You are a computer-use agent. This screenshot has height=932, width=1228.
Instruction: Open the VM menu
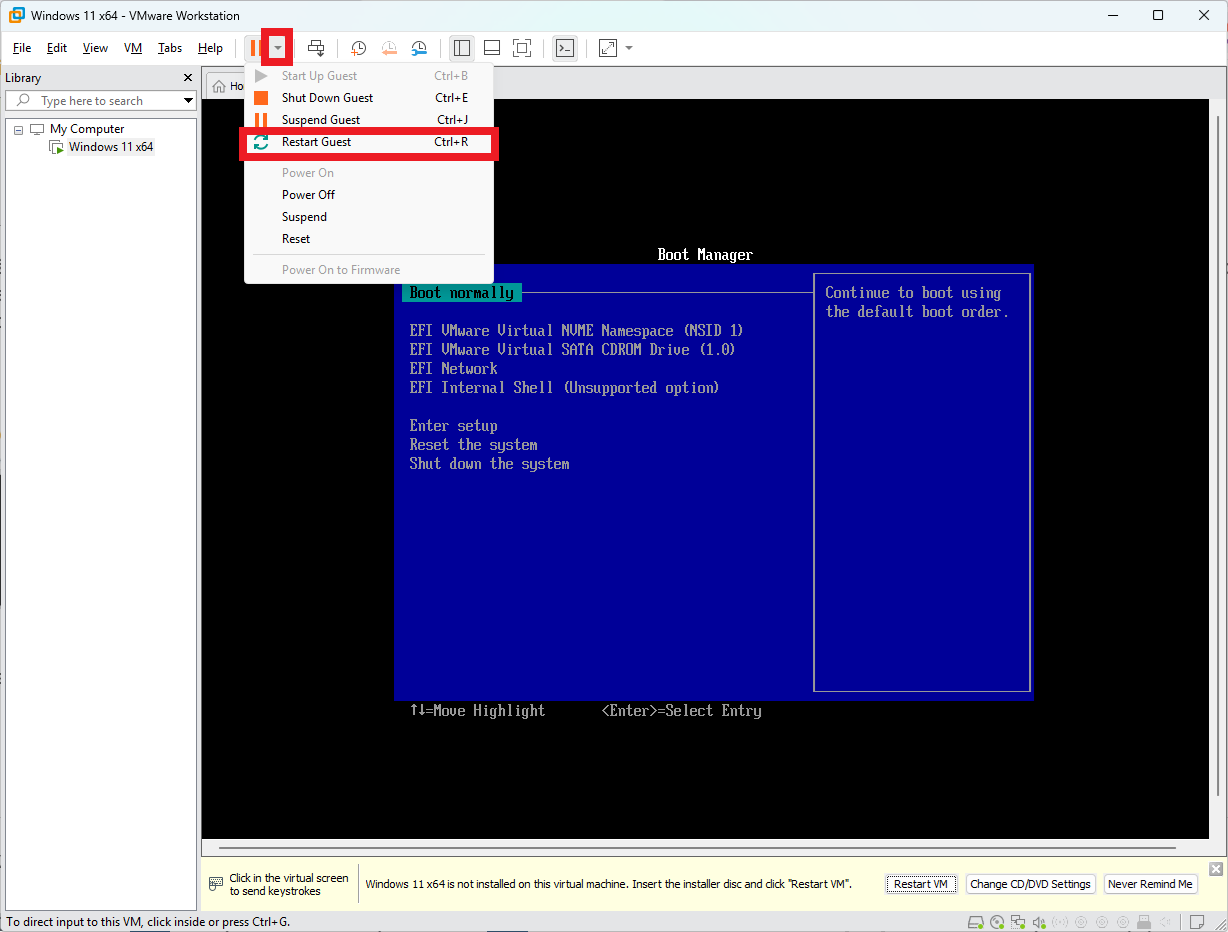tap(132, 47)
